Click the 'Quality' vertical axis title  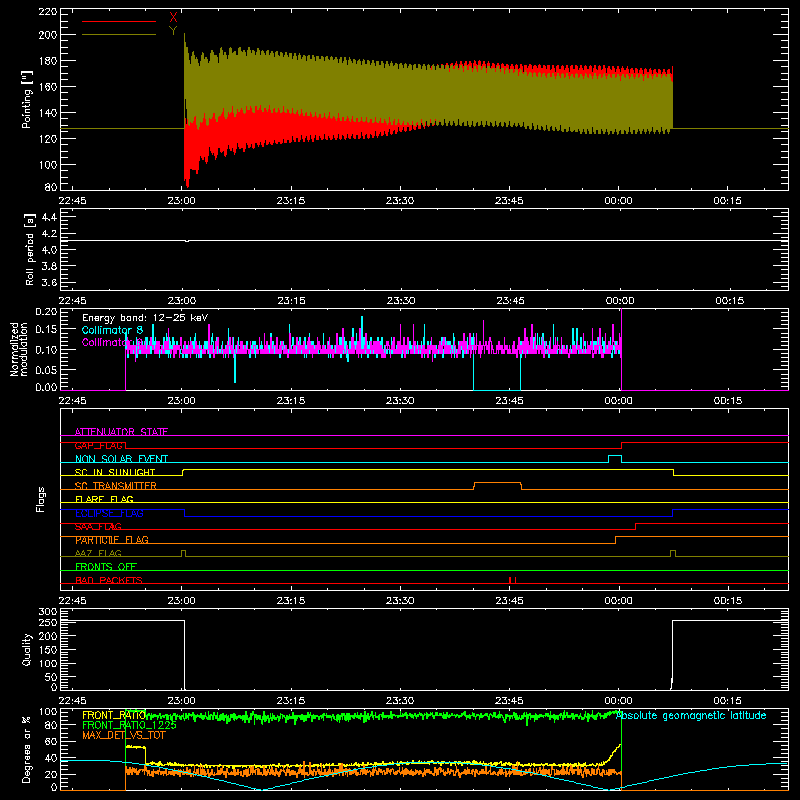pos(27,649)
